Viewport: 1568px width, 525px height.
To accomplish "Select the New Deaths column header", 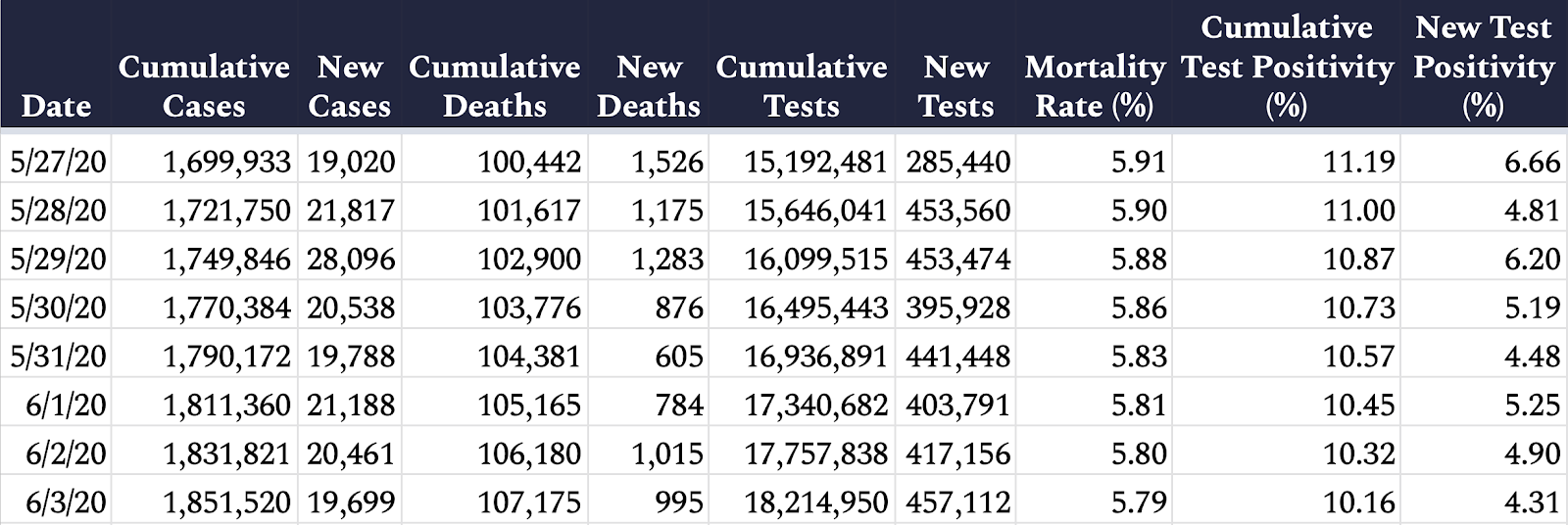I will (649, 85).
